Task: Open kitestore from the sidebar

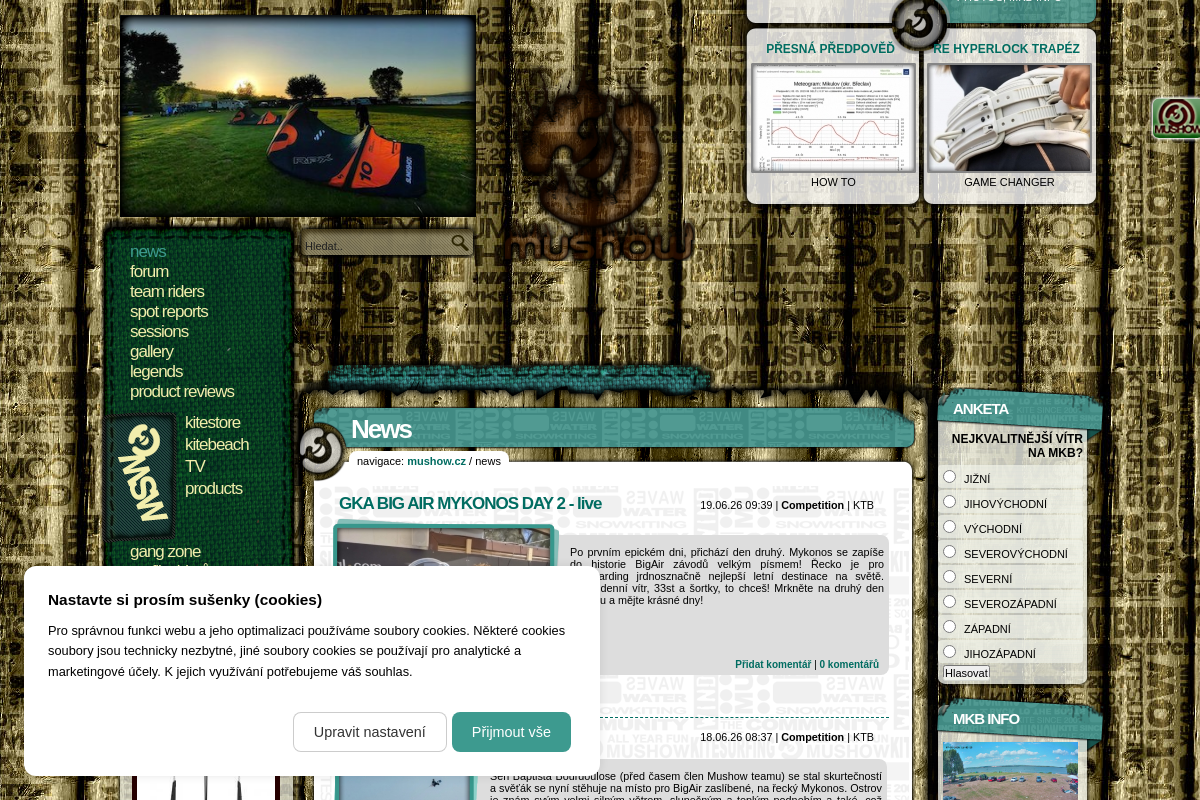Action: coord(213,422)
